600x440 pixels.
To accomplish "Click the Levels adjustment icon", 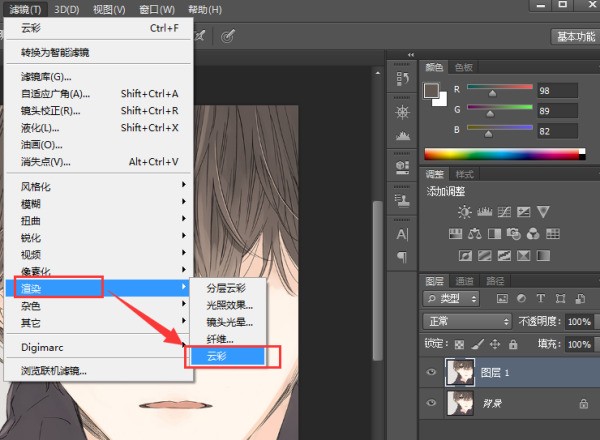I will pyautogui.click(x=484, y=211).
